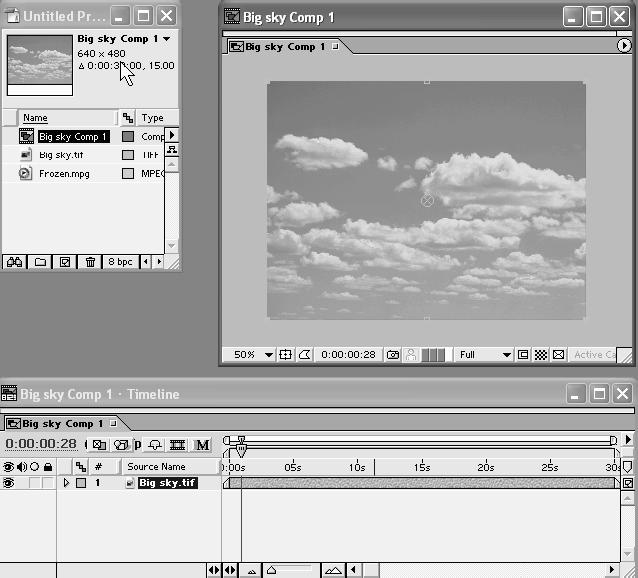Click the region of interest icon
This screenshot has width=638, height=578.
pos(523,355)
